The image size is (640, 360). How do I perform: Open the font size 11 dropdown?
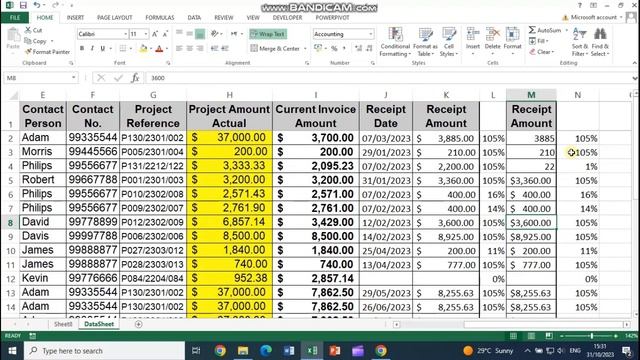[x=146, y=34]
